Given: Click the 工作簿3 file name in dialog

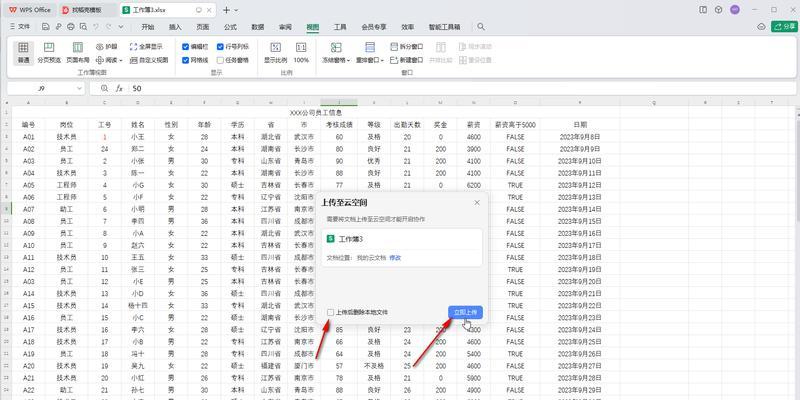Looking at the screenshot, I should point(351,239).
